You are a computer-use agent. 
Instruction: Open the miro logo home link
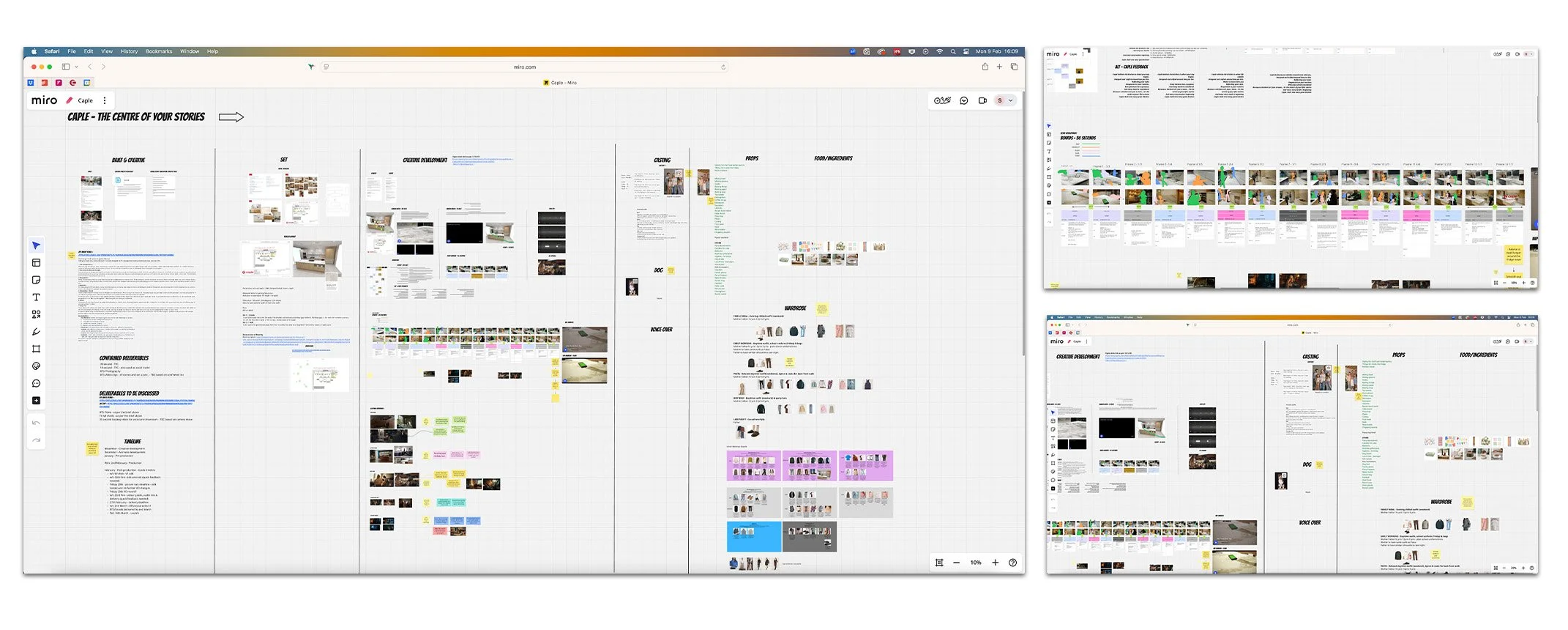pos(44,100)
